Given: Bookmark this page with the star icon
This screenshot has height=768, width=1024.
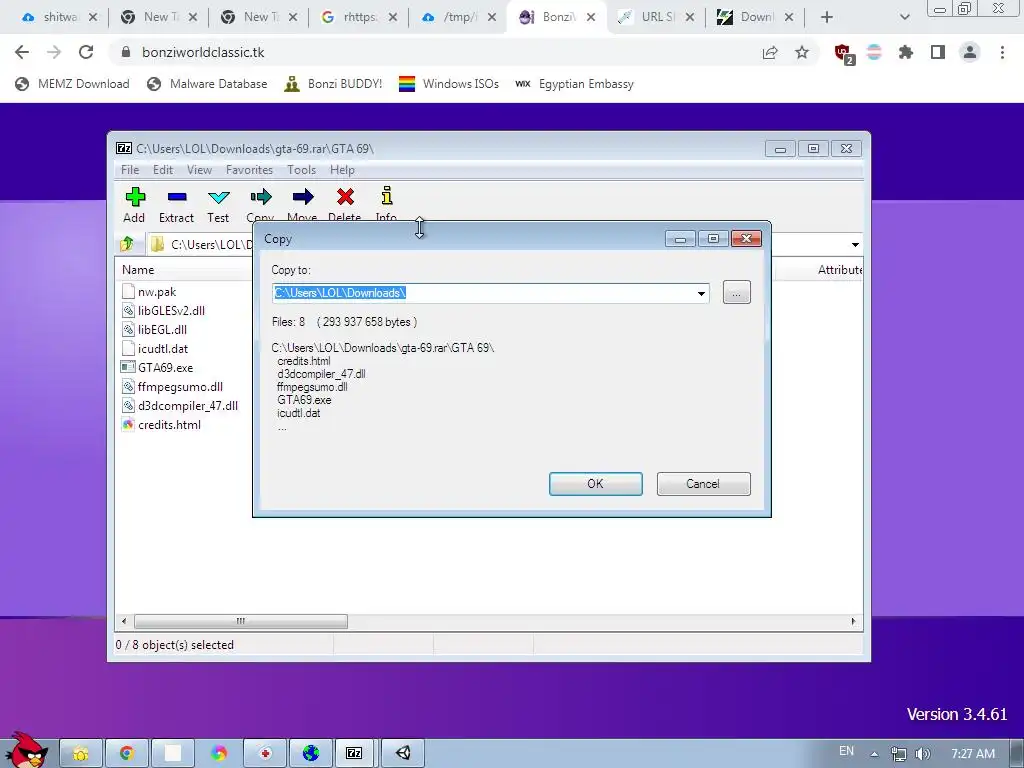Looking at the screenshot, I should tap(802, 52).
